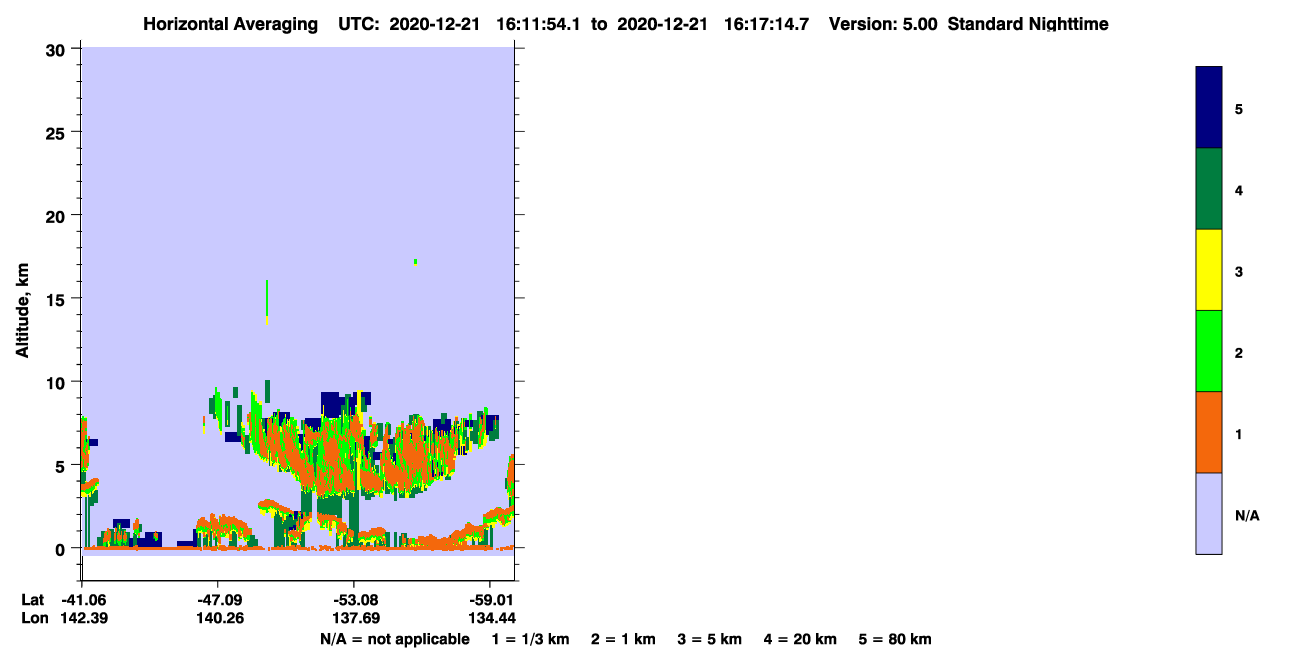Click the 'Standard Nighttime' title text
Image resolution: width=1300 pixels, height=667 pixels.
click(x=1028, y=24)
